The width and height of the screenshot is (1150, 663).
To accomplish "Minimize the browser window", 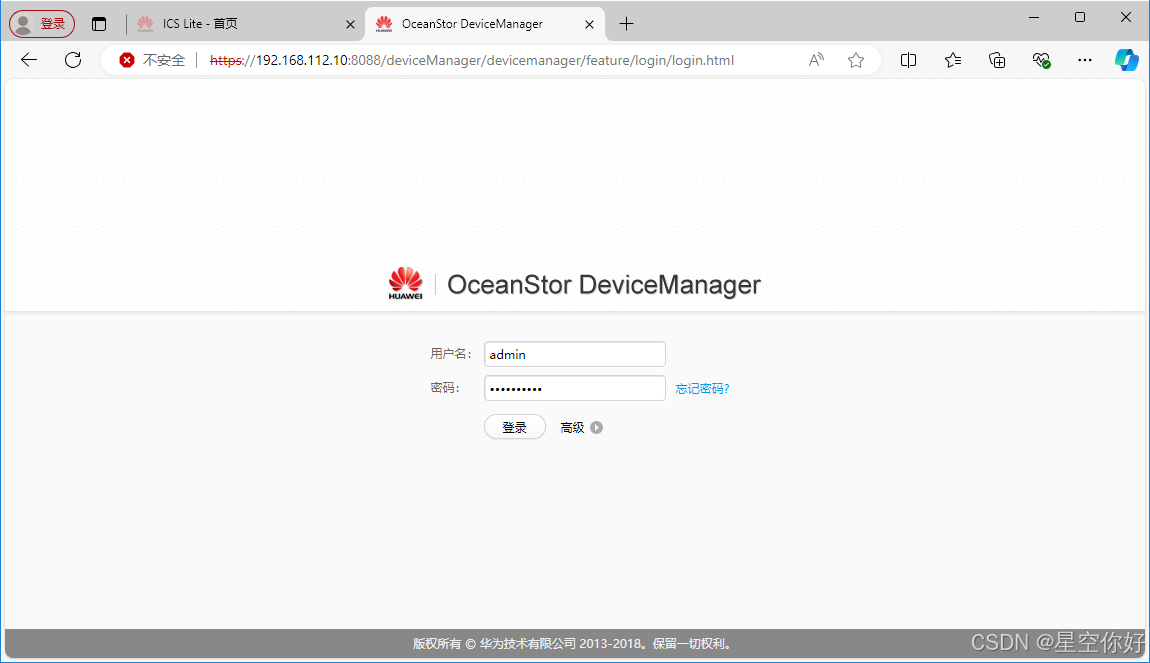I will coord(1034,18).
